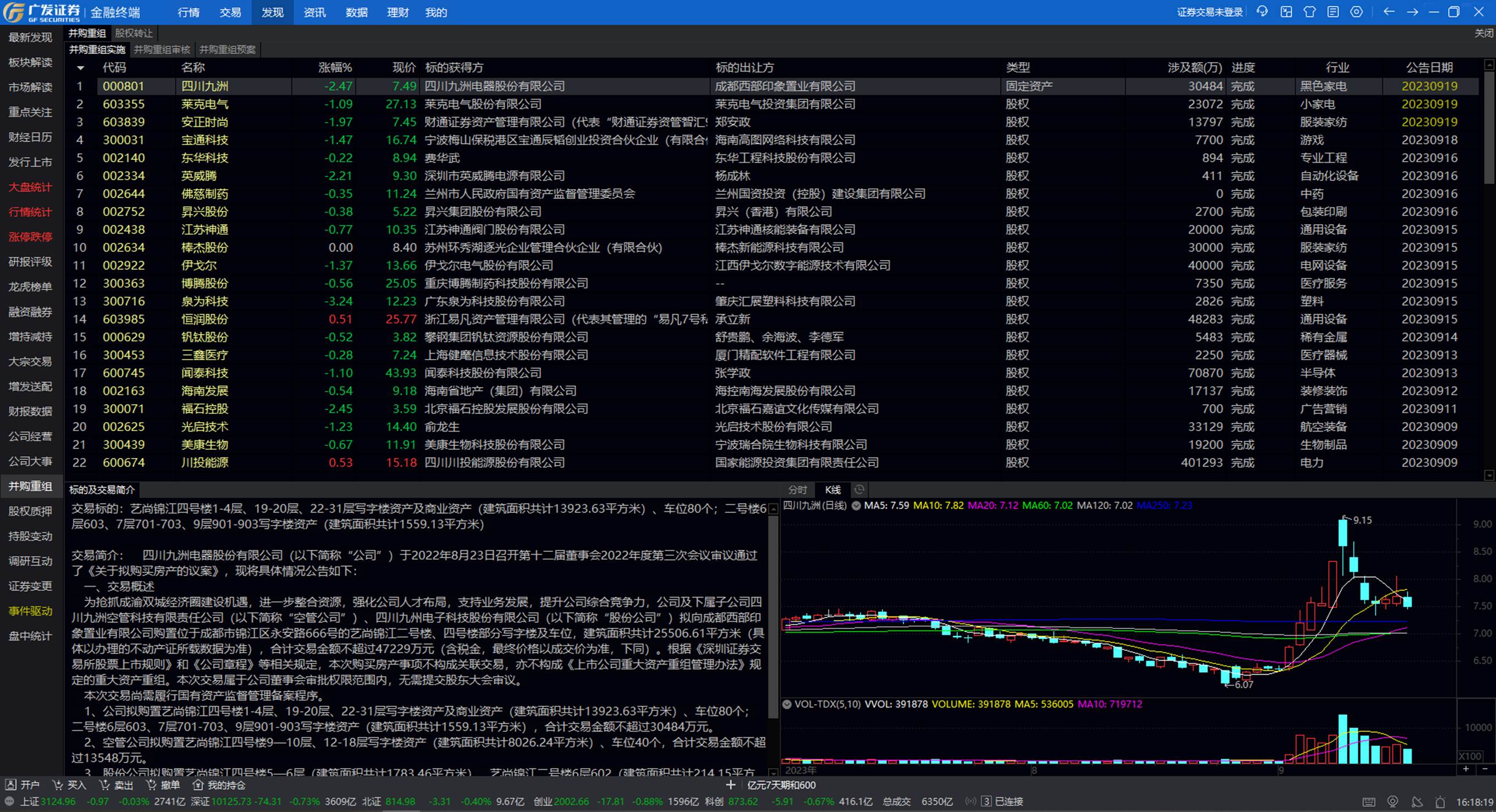The height and width of the screenshot is (812, 1496).
Task: Click the signal connection icon near 已连接
Action: tap(970, 802)
